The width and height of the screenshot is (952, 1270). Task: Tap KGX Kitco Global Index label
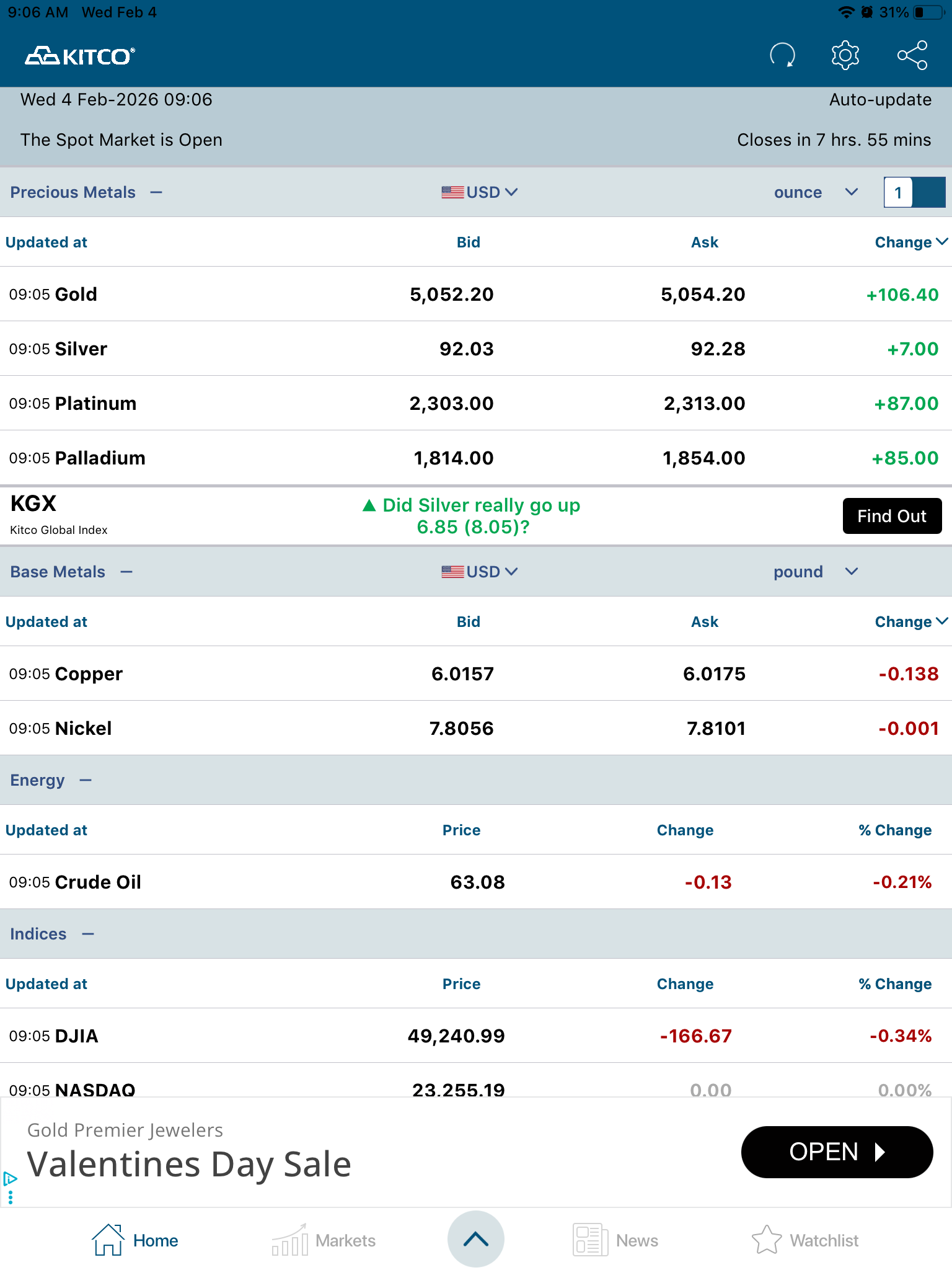pos(59,515)
